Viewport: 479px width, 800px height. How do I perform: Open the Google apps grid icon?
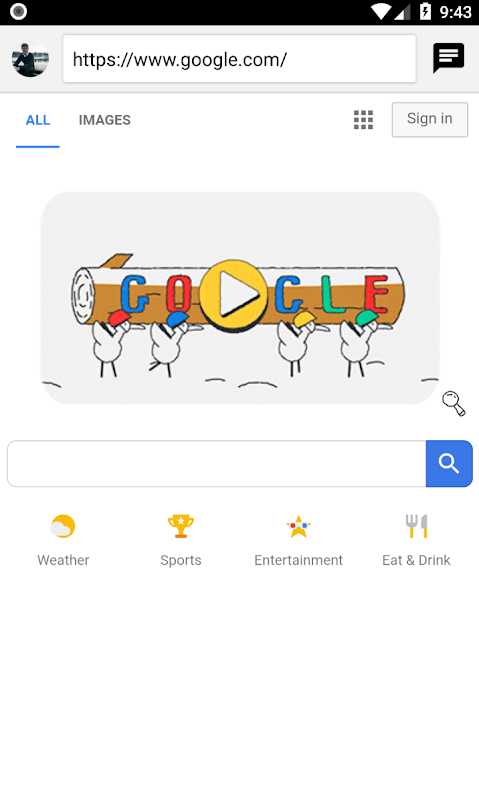pyautogui.click(x=363, y=120)
